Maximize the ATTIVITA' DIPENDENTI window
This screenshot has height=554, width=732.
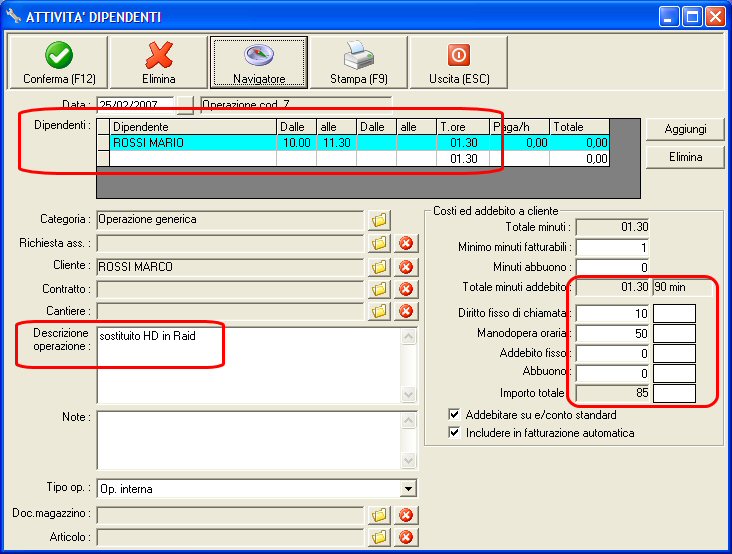point(692,17)
